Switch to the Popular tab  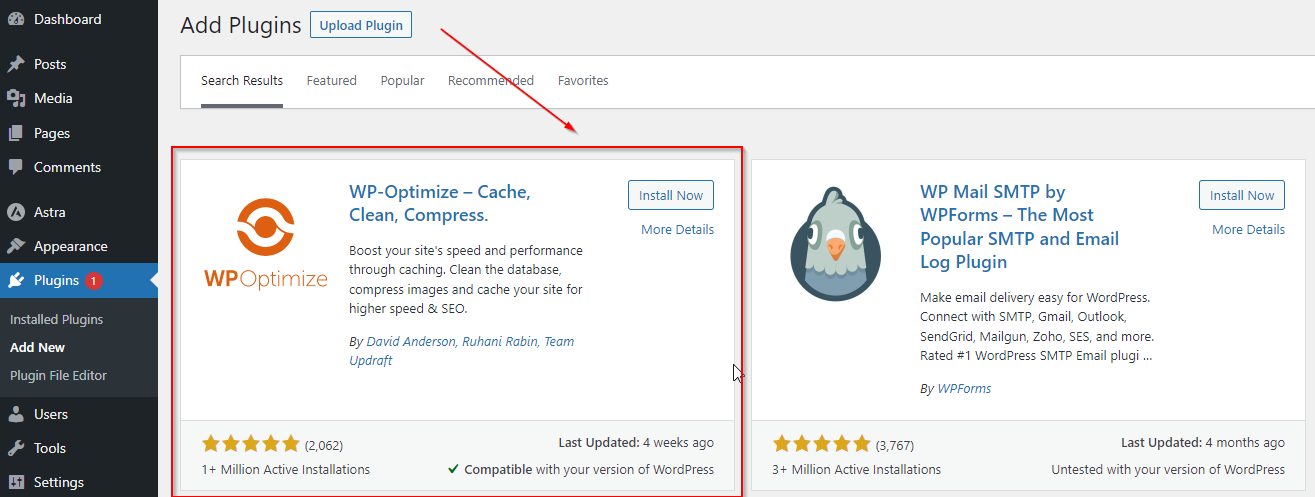click(x=402, y=81)
